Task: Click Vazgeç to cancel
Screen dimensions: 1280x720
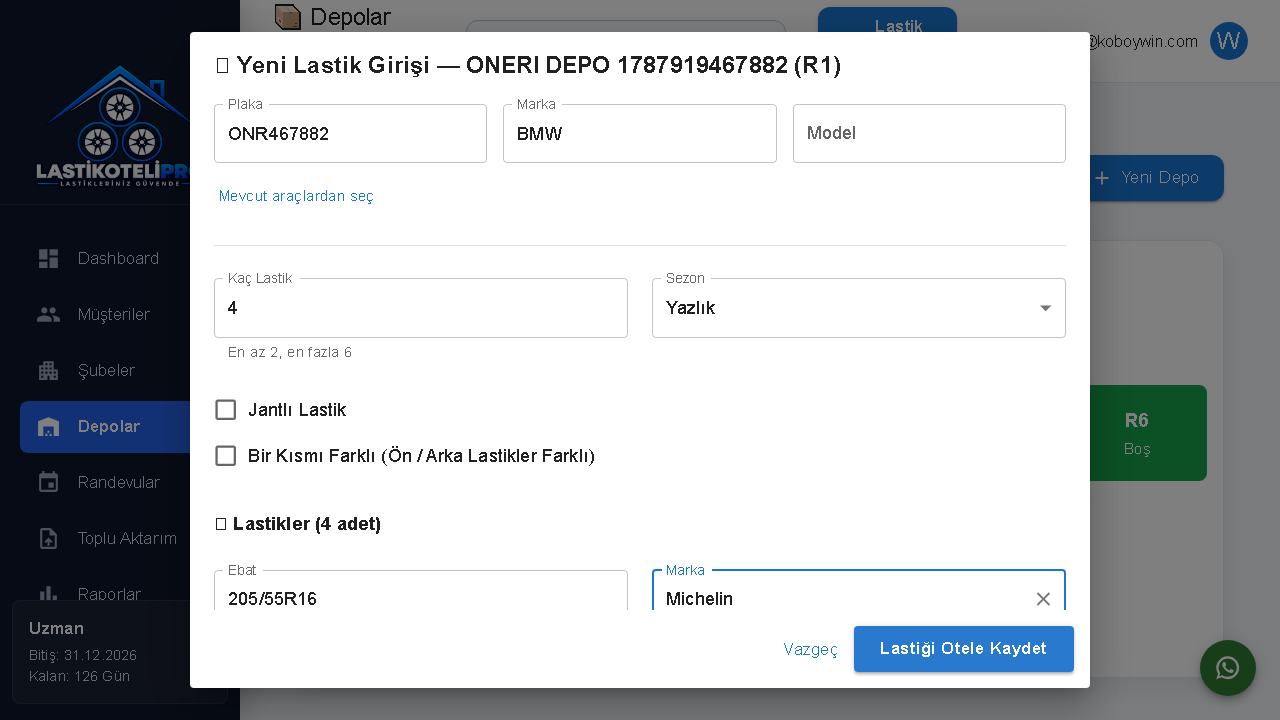Action: click(x=811, y=649)
